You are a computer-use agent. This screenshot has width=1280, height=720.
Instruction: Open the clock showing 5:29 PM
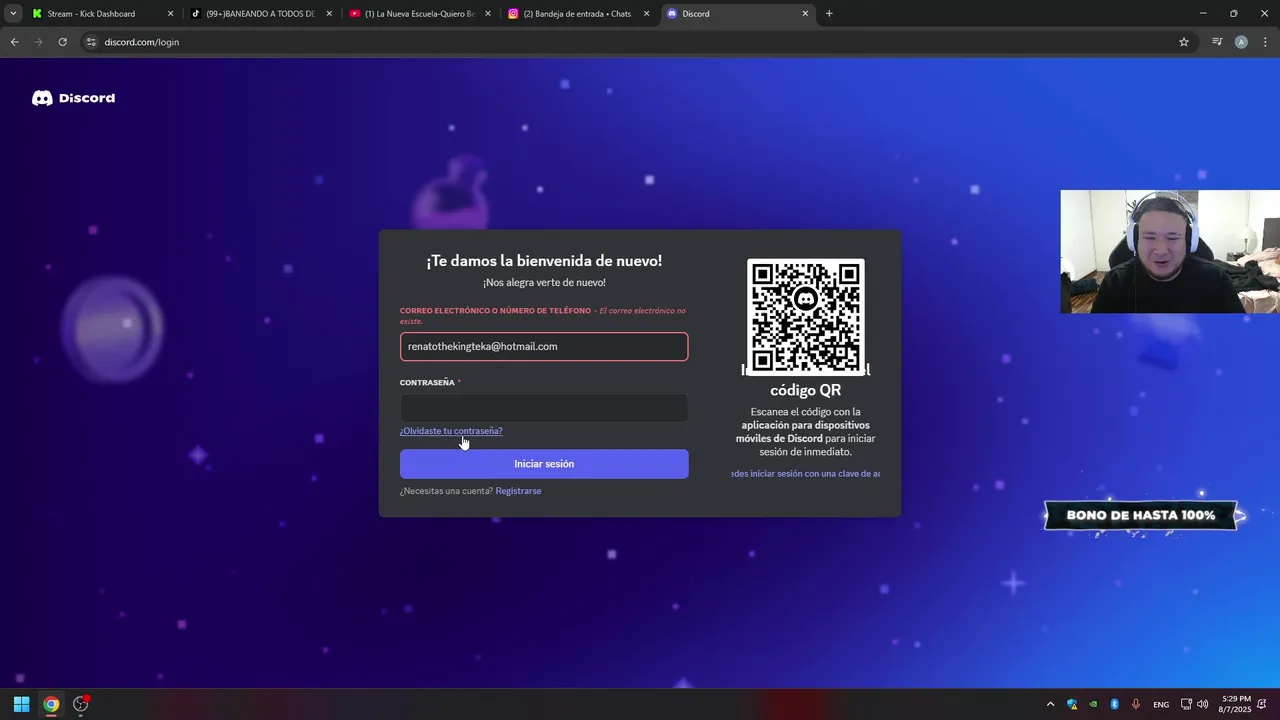click(1236, 704)
